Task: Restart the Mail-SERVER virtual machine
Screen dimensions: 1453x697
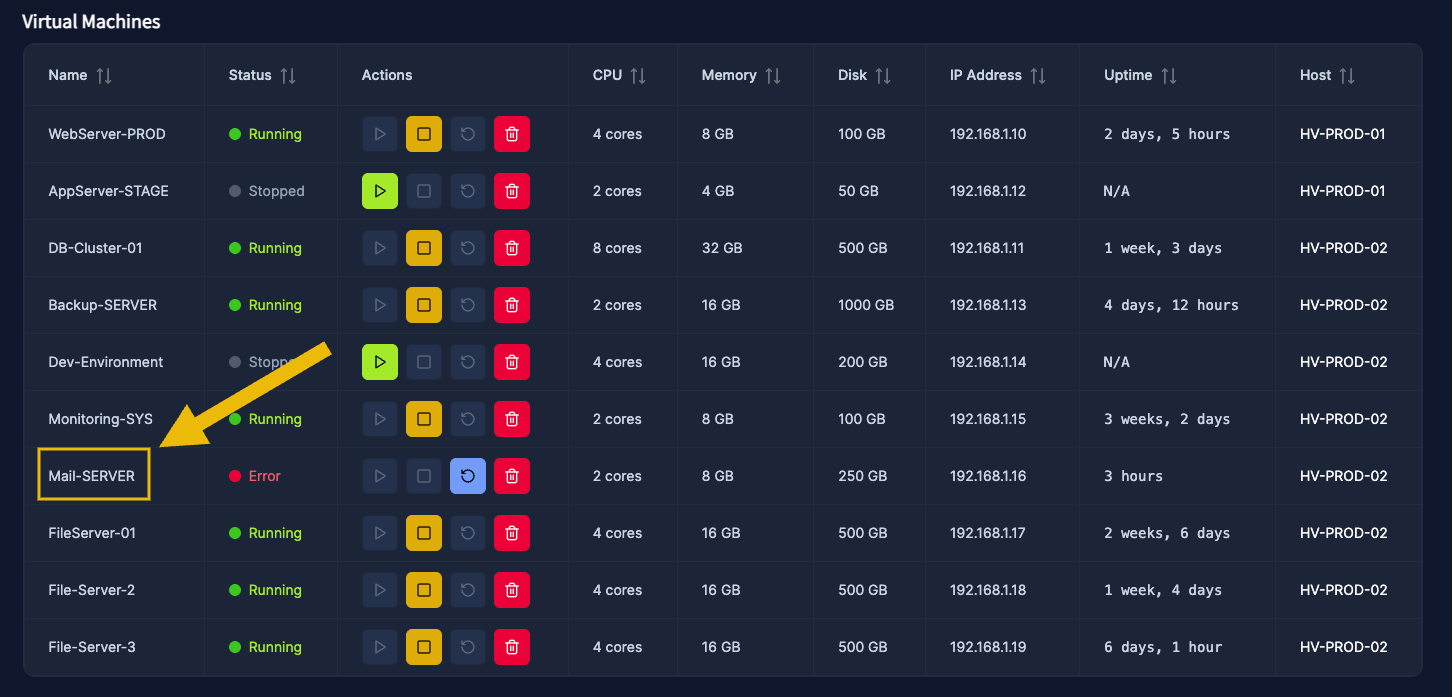Action: click(468, 476)
